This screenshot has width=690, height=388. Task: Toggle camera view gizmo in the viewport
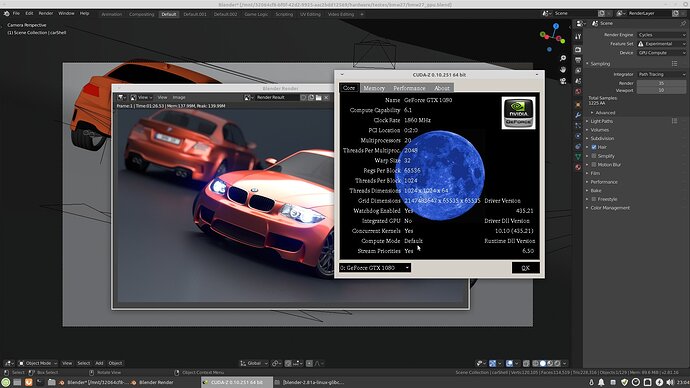[563, 81]
